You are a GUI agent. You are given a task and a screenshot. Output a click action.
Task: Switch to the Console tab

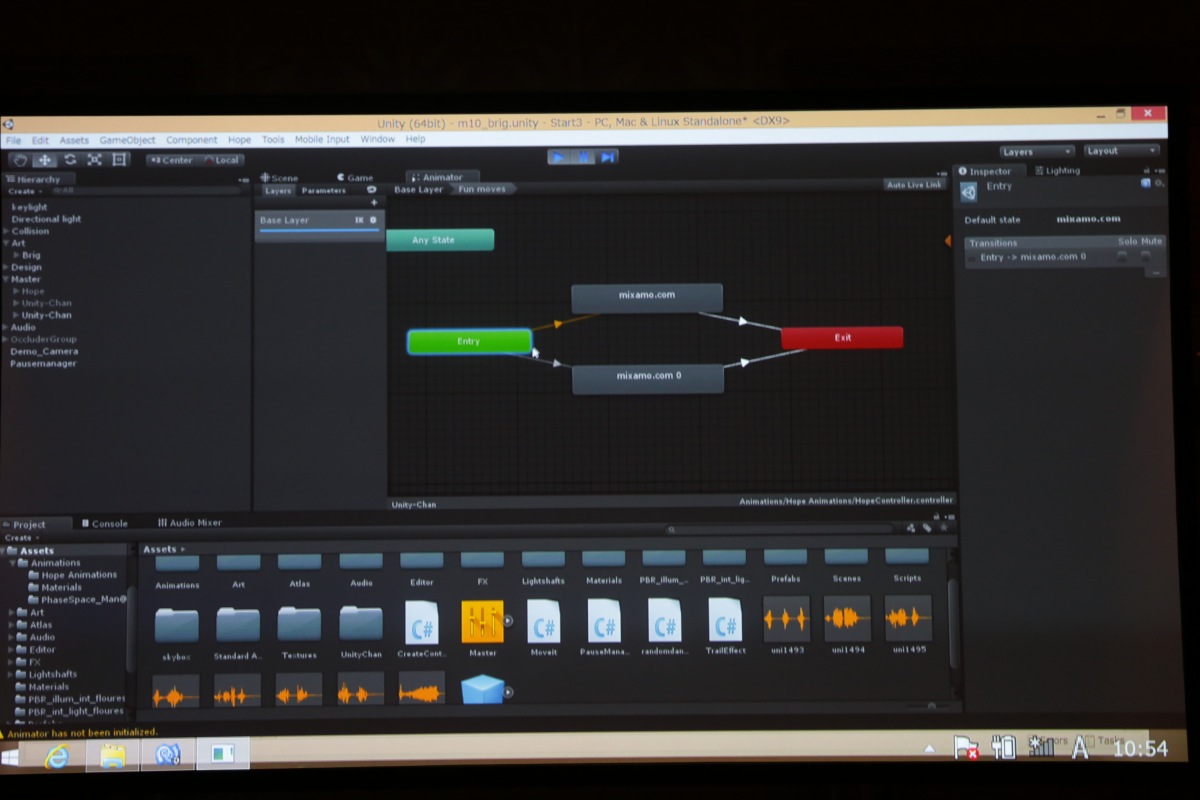click(105, 523)
